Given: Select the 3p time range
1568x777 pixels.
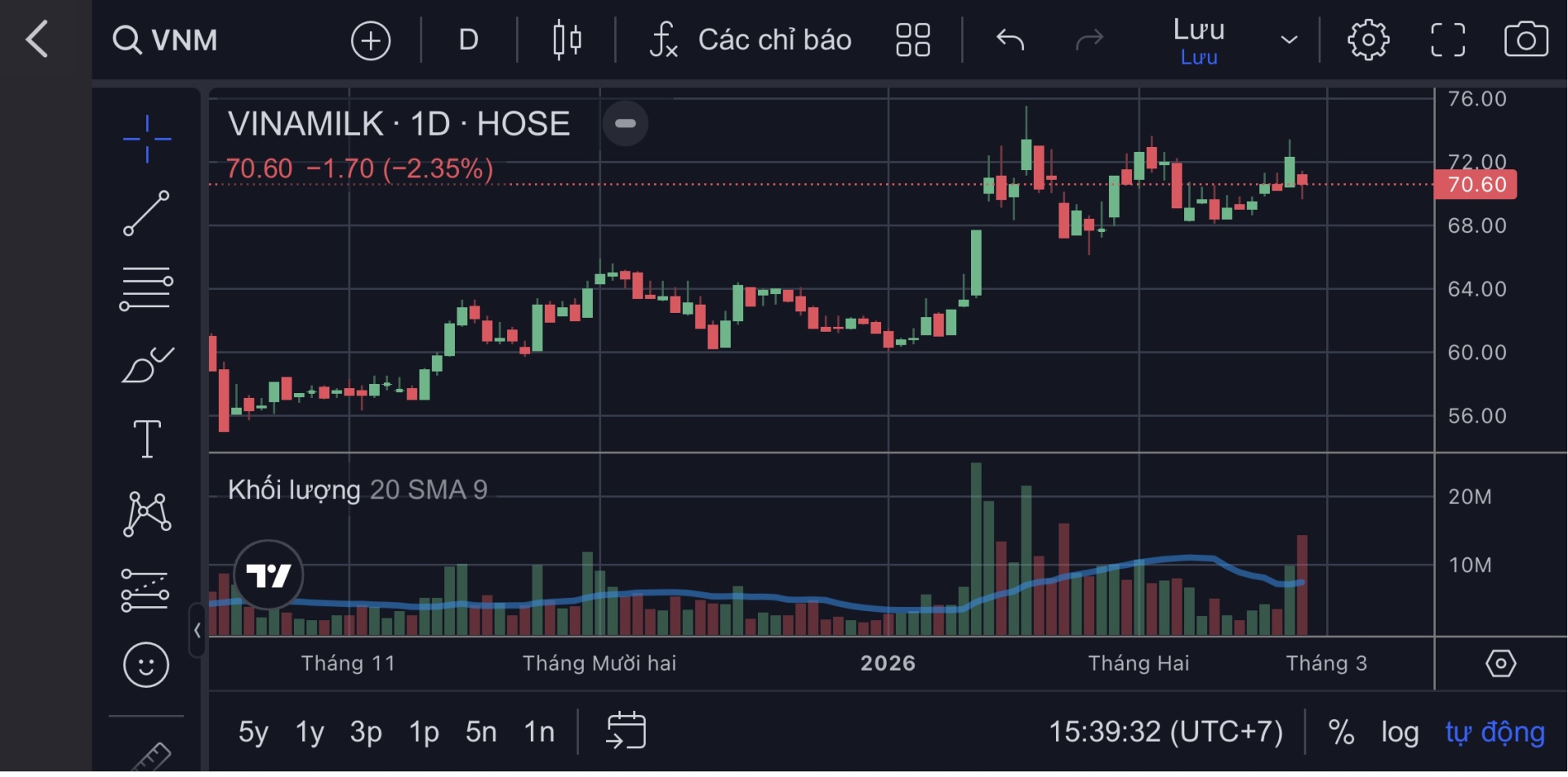Looking at the screenshot, I should click(x=366, y=732).
